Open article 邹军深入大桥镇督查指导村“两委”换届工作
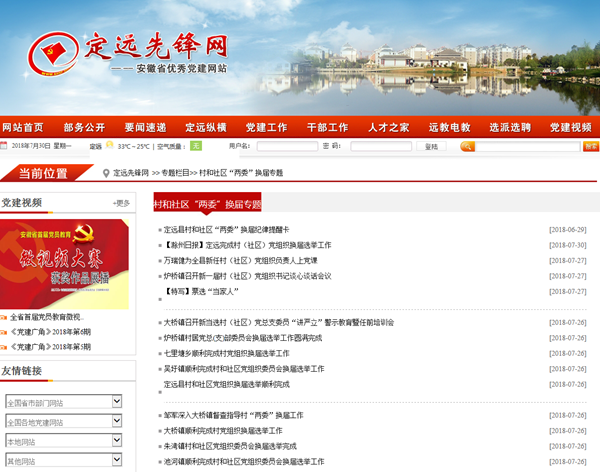This screenshot has height=472, width=600. pos(233,415)
